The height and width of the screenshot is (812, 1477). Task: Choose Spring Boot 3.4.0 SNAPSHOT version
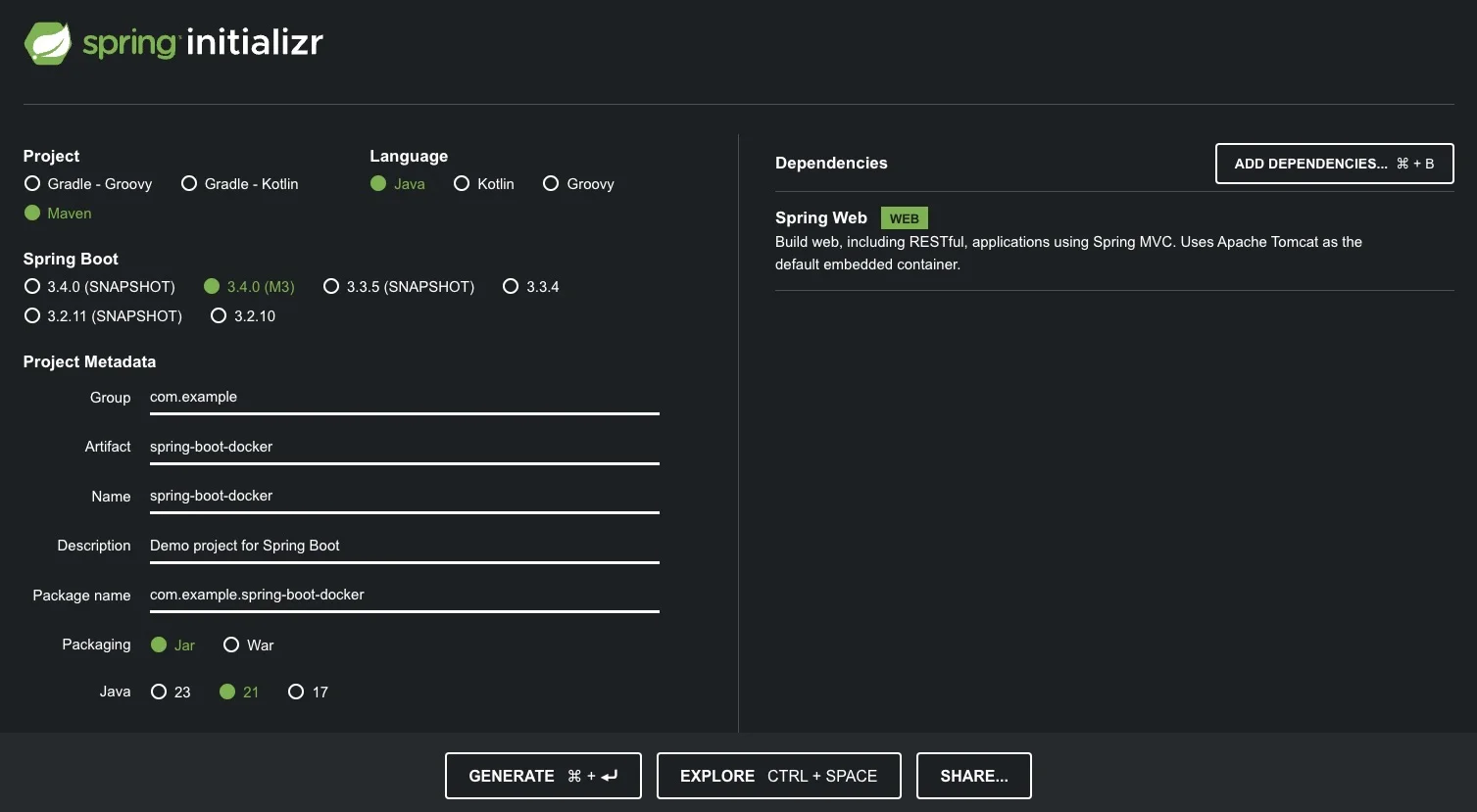click(32, 286)
